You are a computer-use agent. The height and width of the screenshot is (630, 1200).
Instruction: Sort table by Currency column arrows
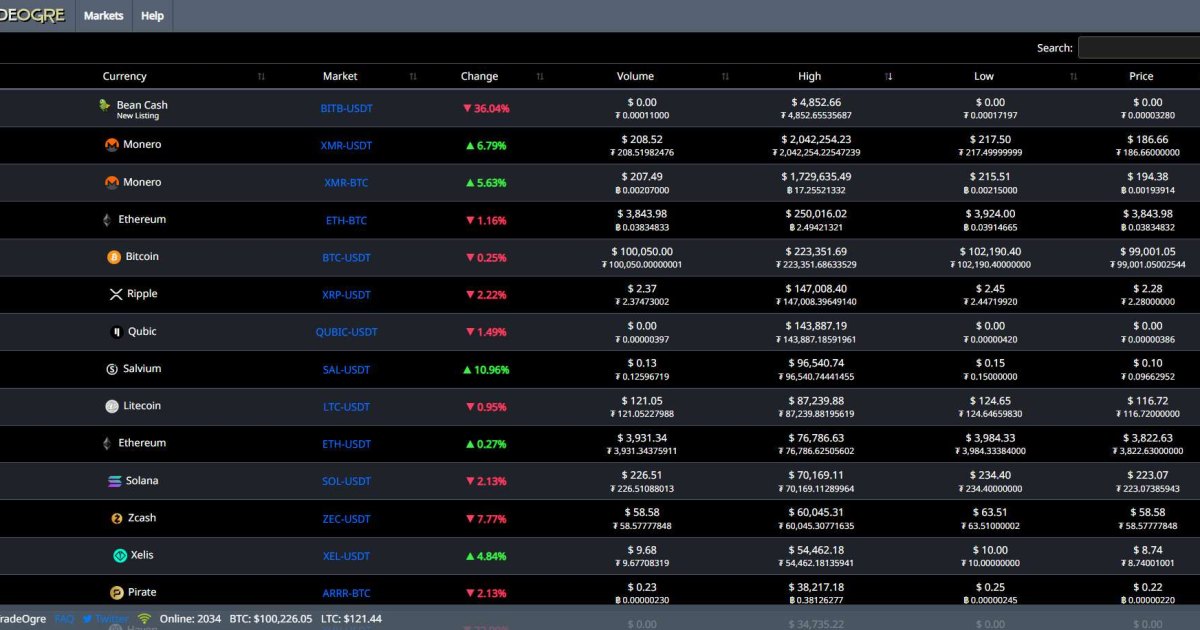[261, 77]
